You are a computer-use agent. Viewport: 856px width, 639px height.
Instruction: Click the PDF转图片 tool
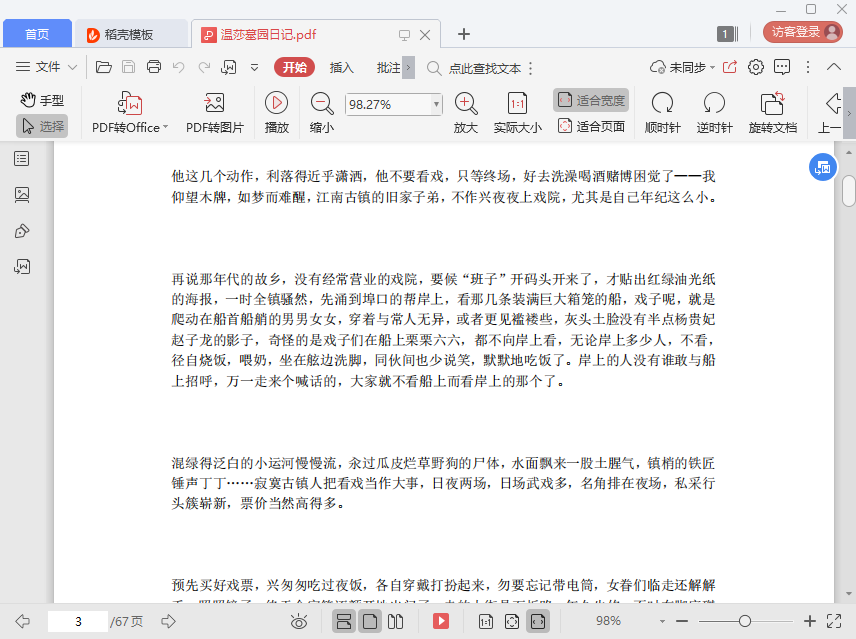coord(215,112)
